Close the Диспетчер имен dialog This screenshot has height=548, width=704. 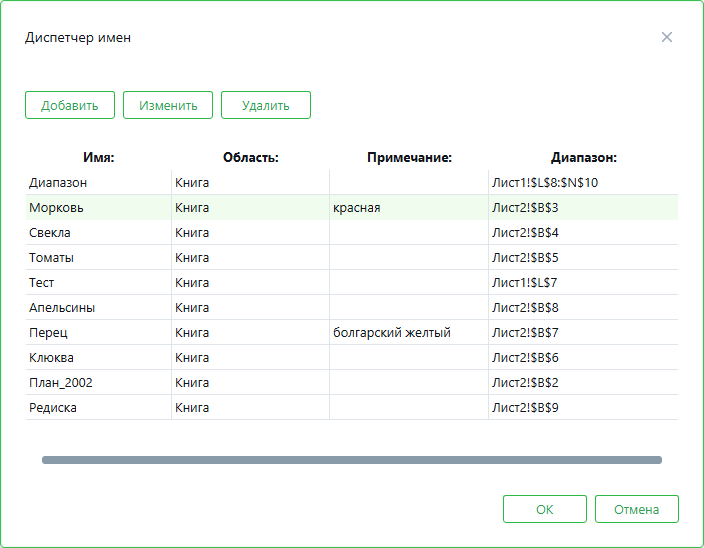pos(667,37)
